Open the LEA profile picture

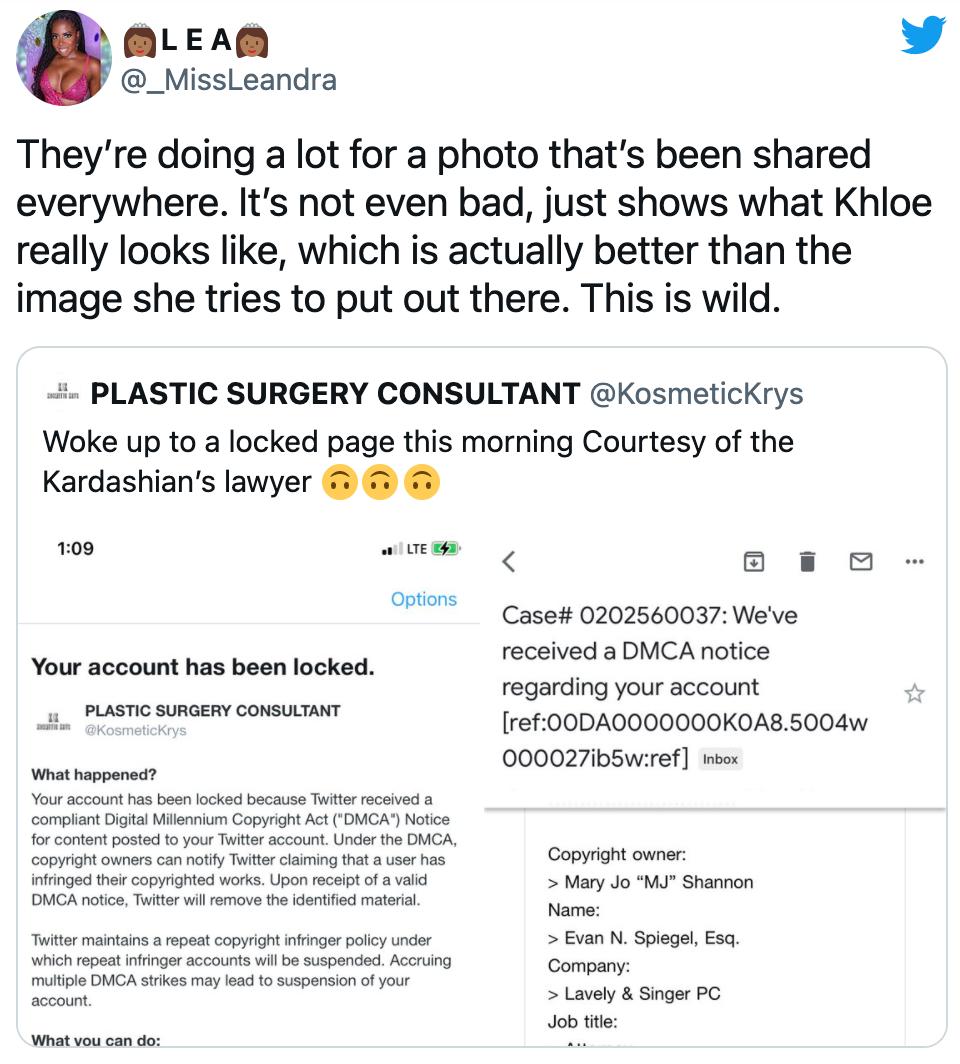pyautogui.click(x=64, y=58)
